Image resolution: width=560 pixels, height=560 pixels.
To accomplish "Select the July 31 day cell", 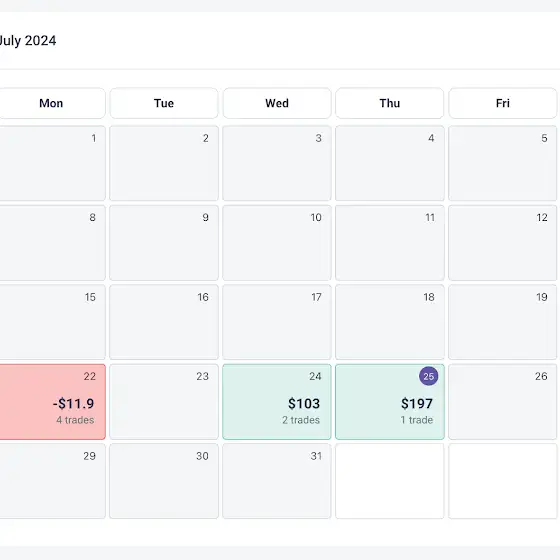I will pos(277,481).
